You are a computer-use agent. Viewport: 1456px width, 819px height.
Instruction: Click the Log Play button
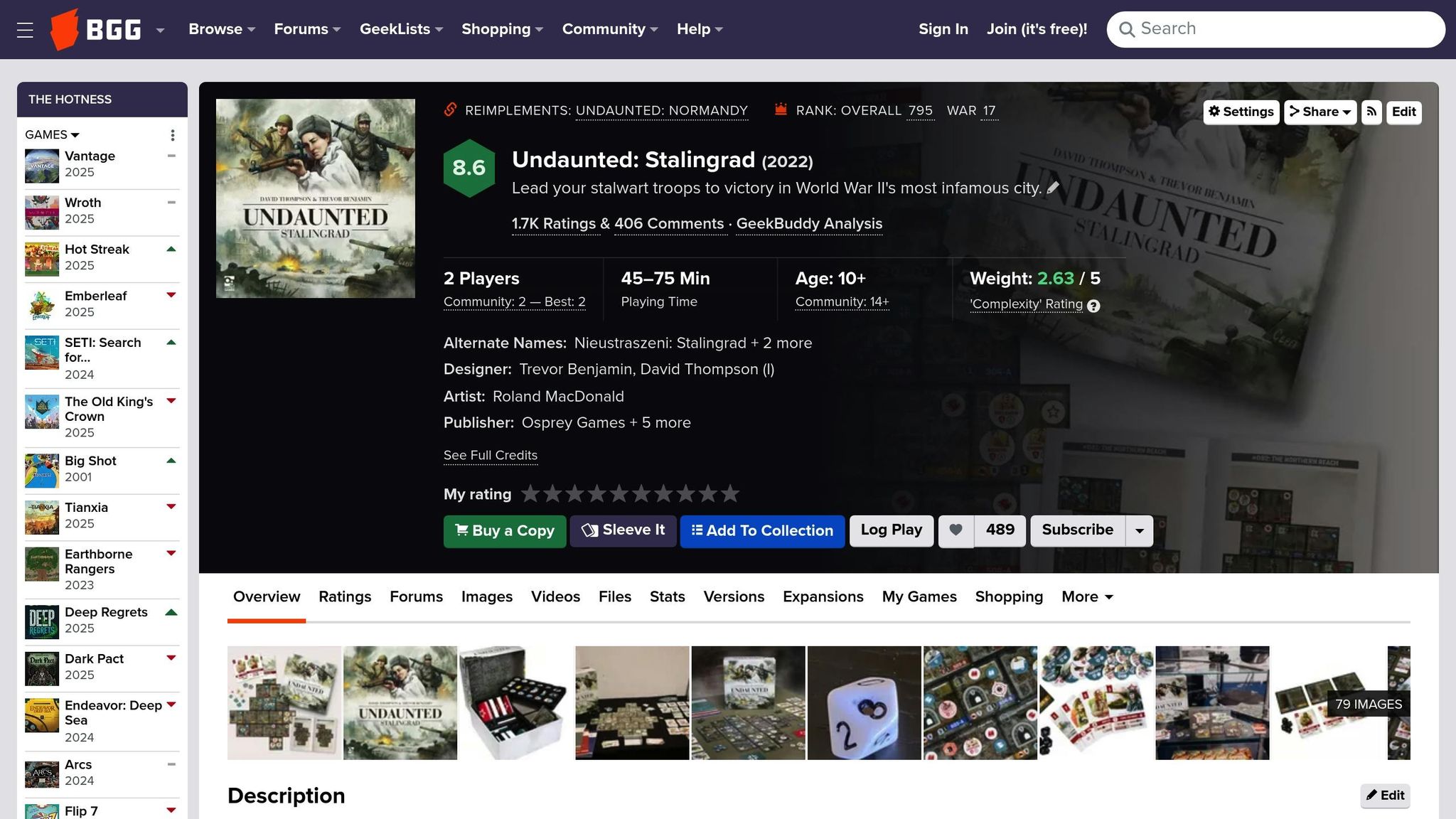[x=892, y=530]
